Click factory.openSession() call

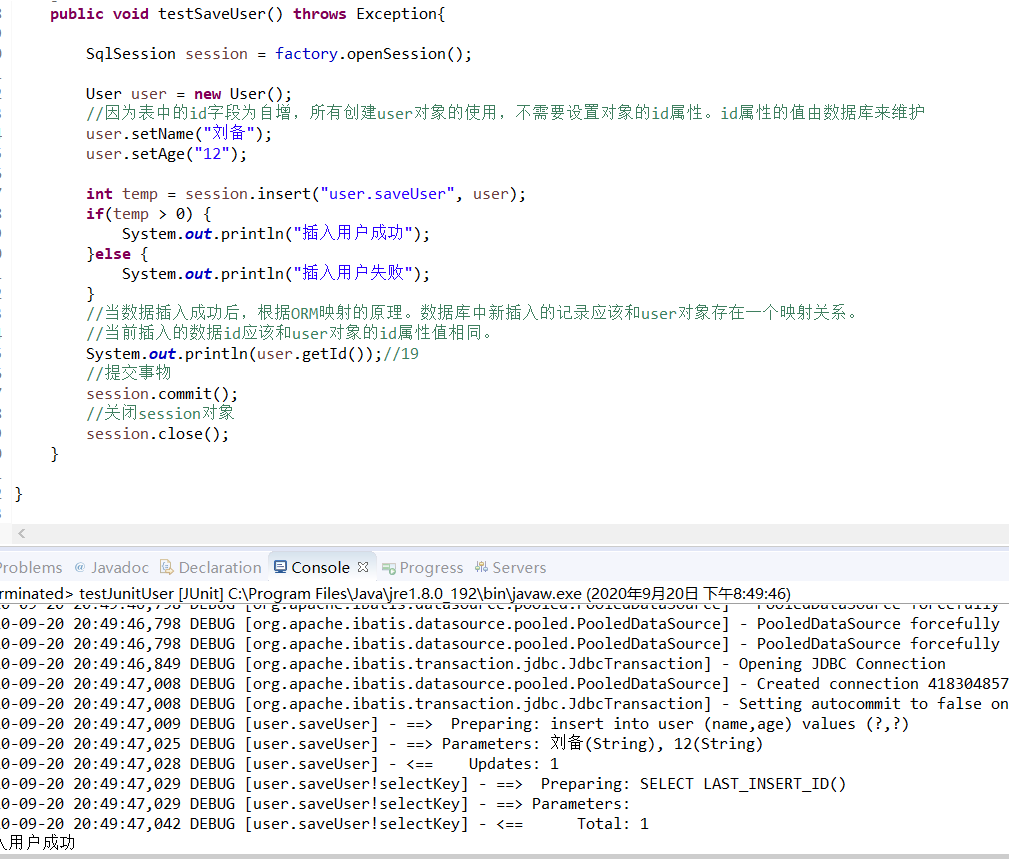click(373, 53)
